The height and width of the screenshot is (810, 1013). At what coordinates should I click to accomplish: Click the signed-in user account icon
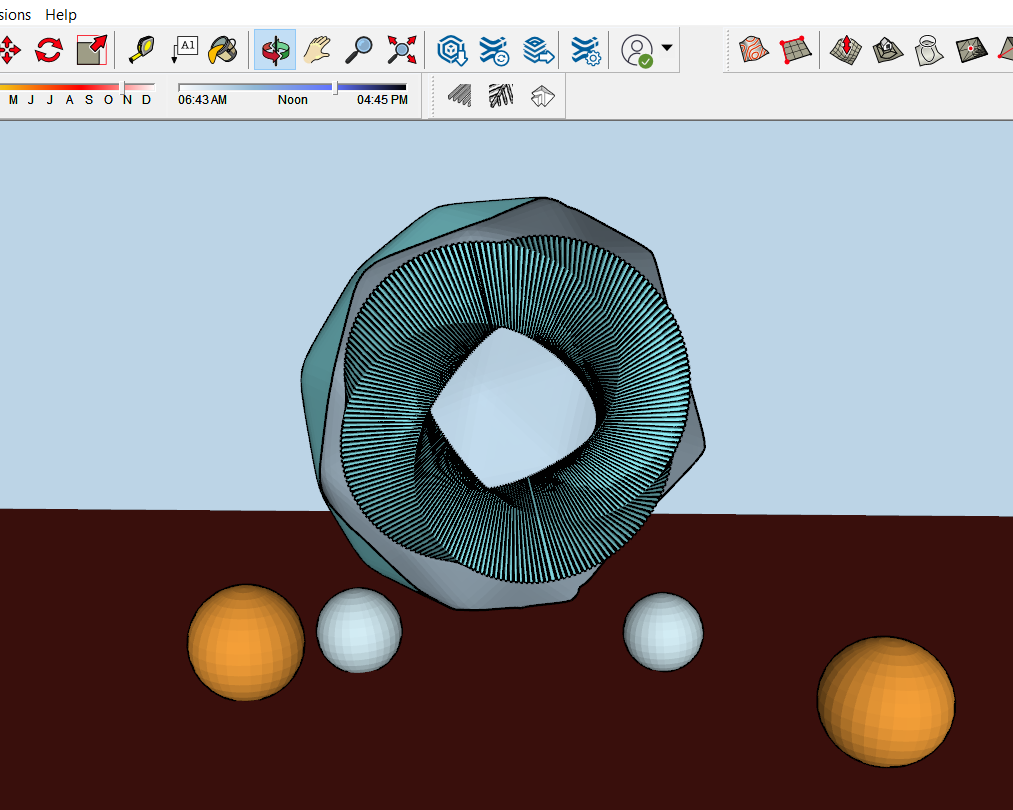click(x=637, y=49)
